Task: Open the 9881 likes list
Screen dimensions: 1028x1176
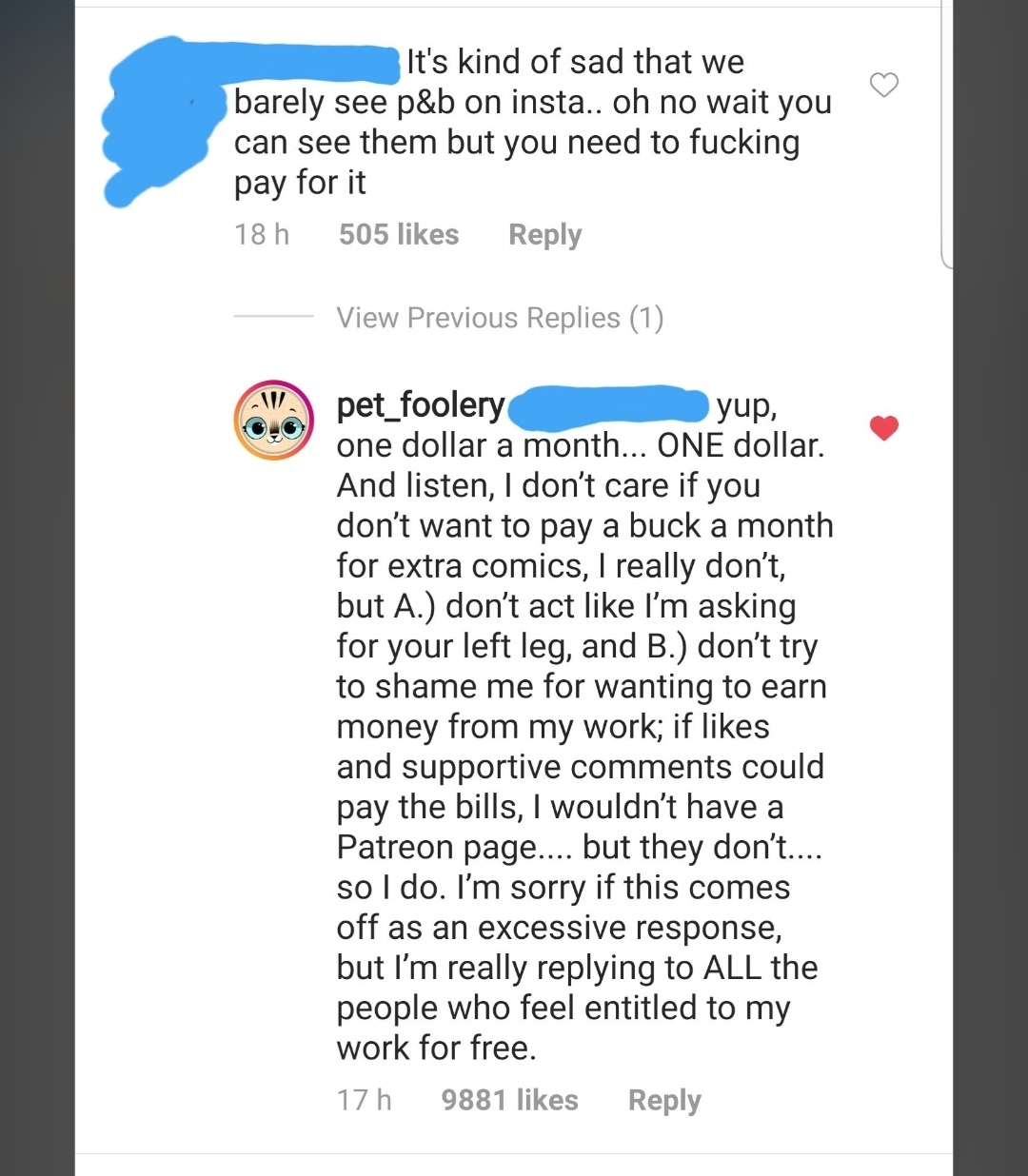Action: 509,1100
